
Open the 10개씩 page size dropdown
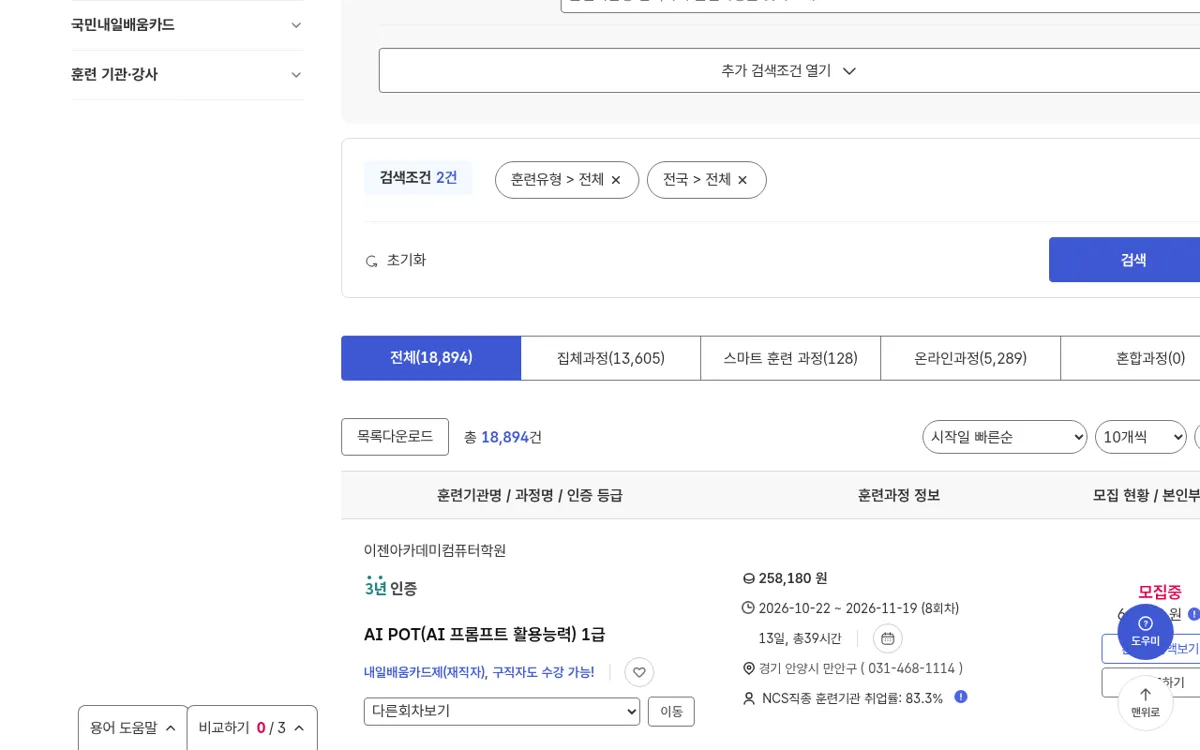1140,437
